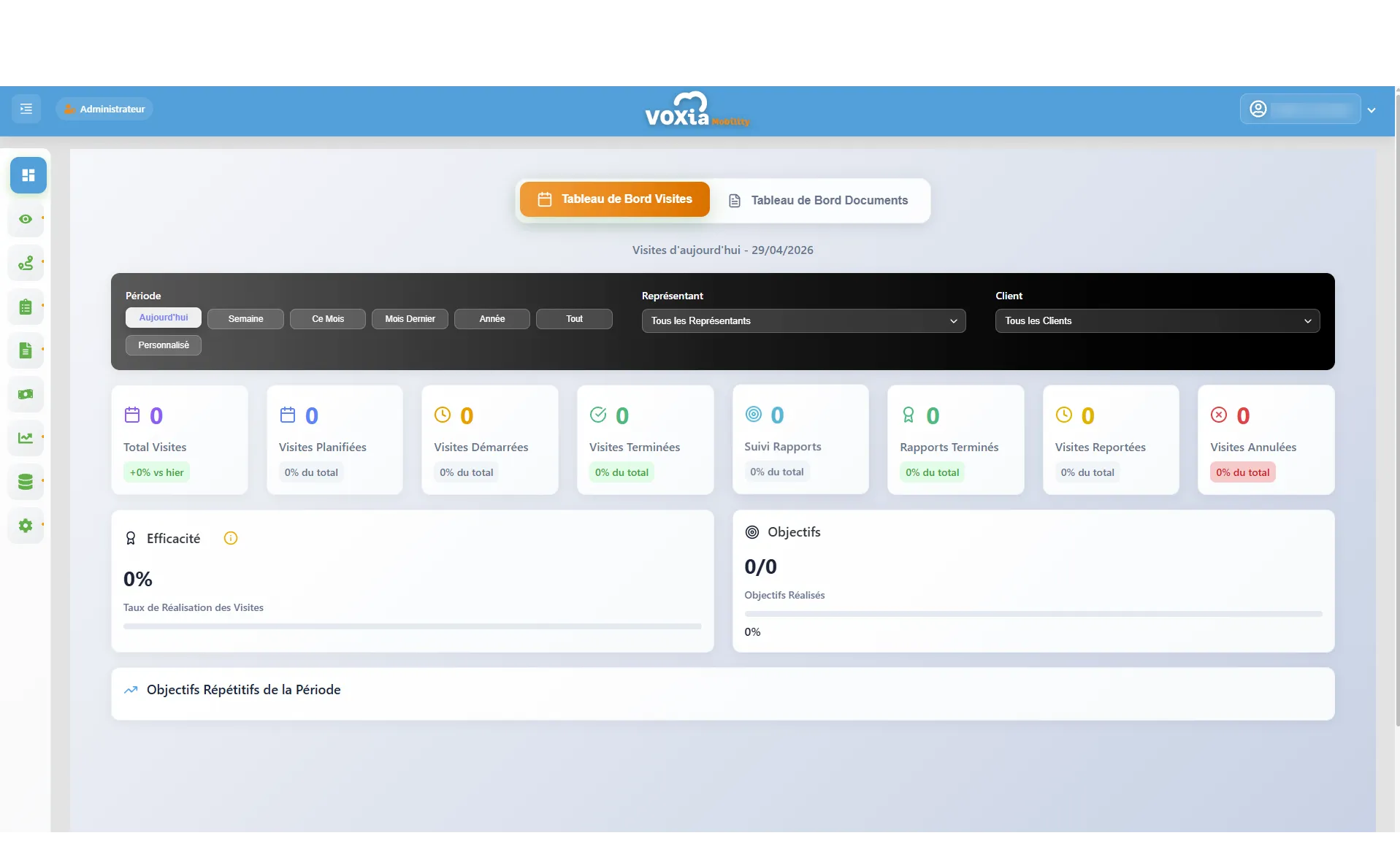This screenshot has height=849, width=1400.
Task: Click the Visites d'aujourd'hui date heading
Action: click(x=722, y=250)
